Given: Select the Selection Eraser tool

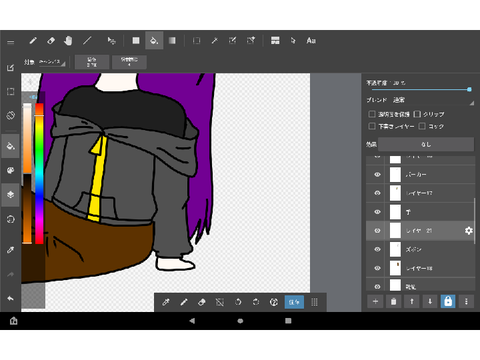Looking at the screenshot, I should coord(251,41).
